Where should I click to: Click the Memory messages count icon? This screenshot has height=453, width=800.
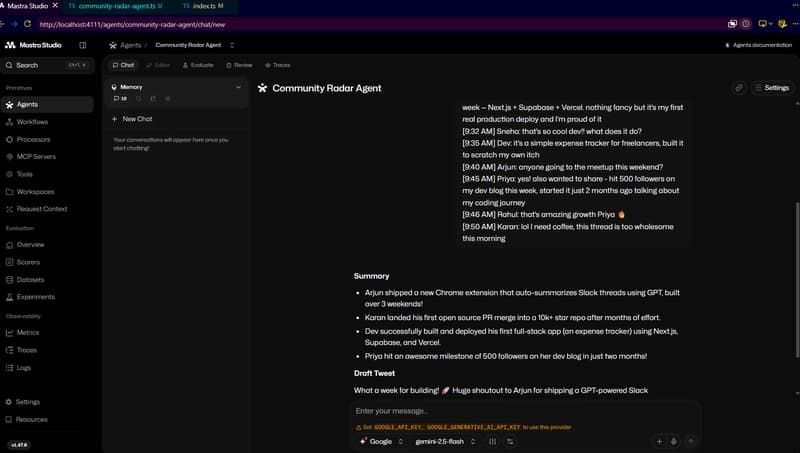click(120, 98)
